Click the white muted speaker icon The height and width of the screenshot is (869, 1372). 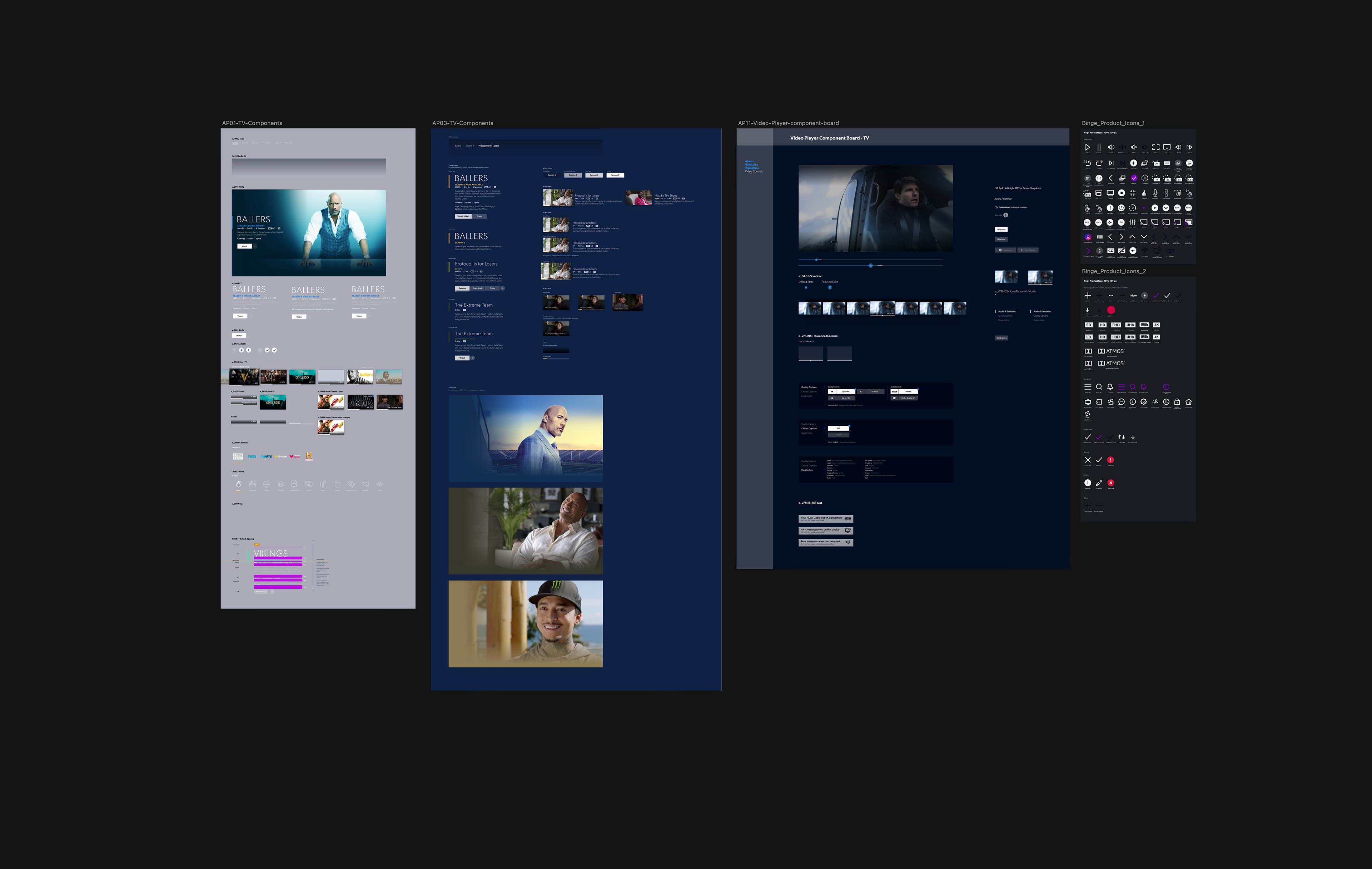pos(1134,147)
